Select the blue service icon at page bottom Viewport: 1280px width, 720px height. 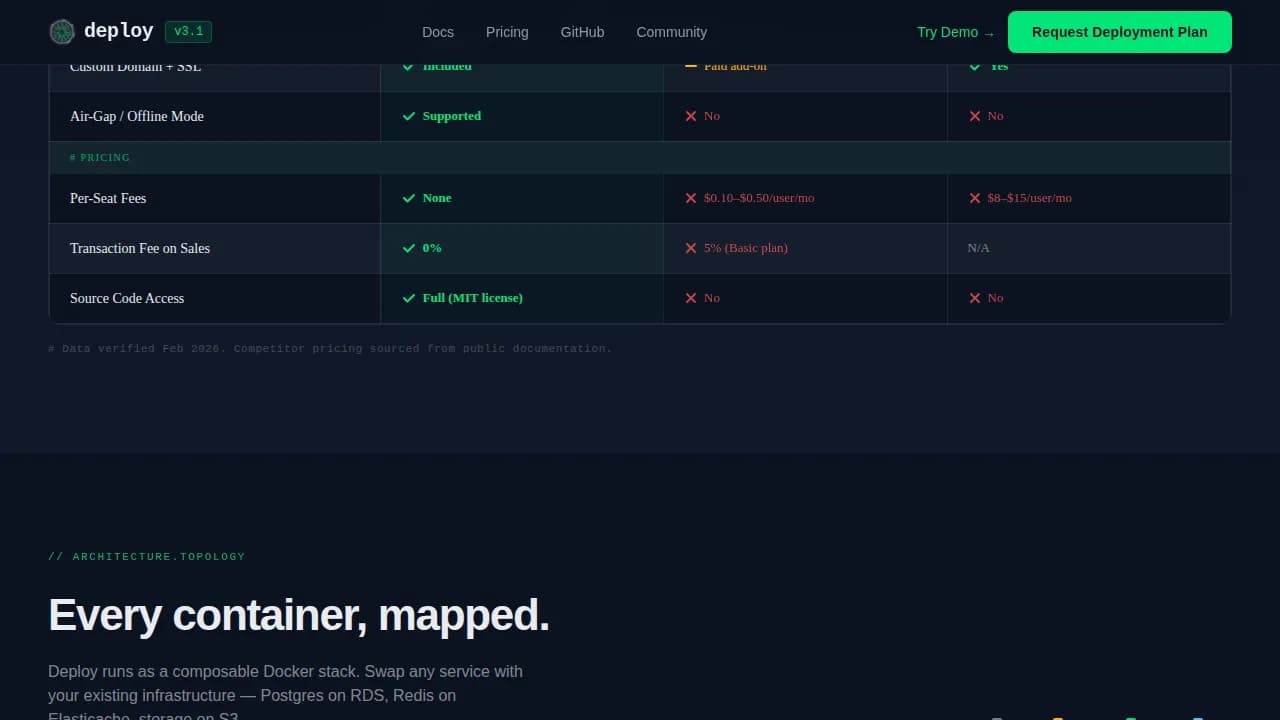(x=1198, y=718)
